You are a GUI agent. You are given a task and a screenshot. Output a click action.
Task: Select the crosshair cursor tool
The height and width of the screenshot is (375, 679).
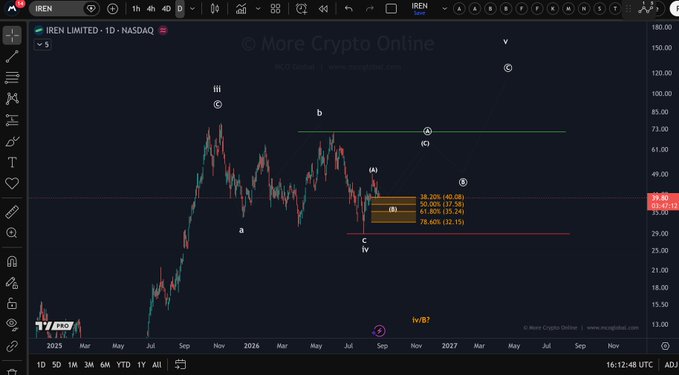point(12,35)
